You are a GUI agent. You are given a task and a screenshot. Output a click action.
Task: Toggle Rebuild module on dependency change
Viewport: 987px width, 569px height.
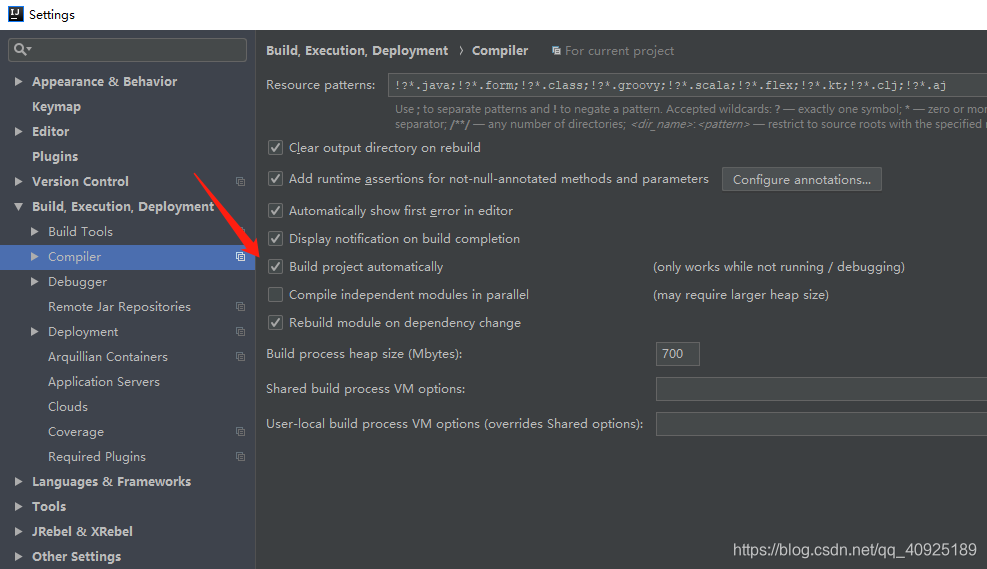tap(275, 322)
